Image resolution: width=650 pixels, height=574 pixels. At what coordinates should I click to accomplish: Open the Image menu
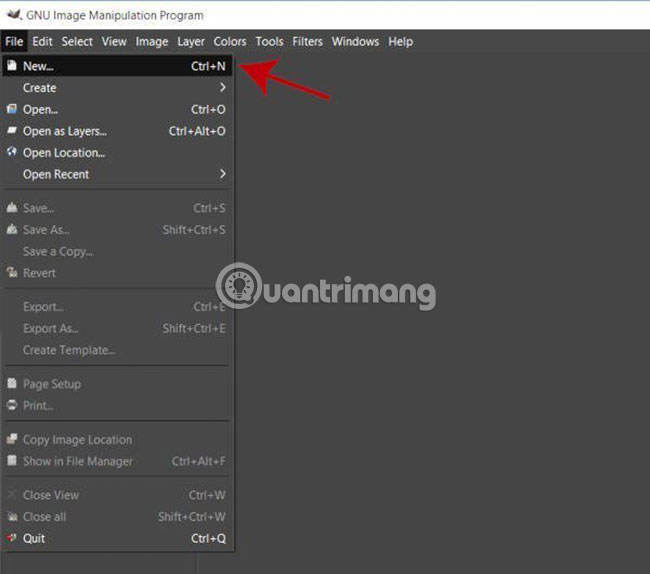152,41
